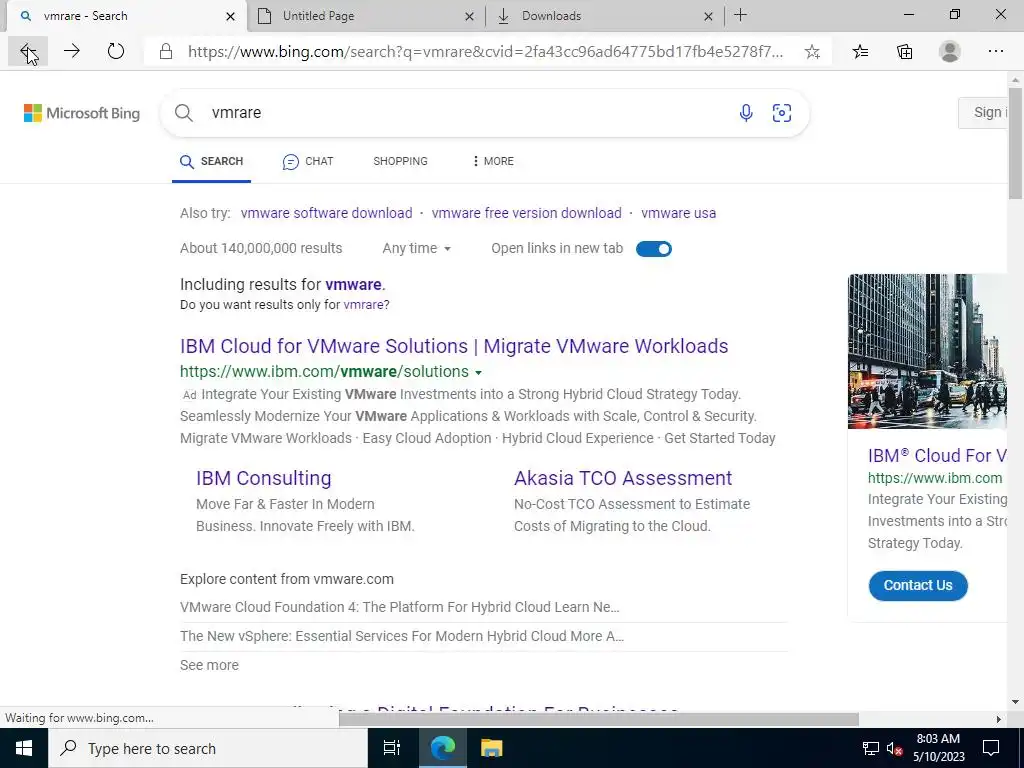This screenshot has height=768, width=1024.
Task: Click the Sign in button
Action: pos(984,112)
